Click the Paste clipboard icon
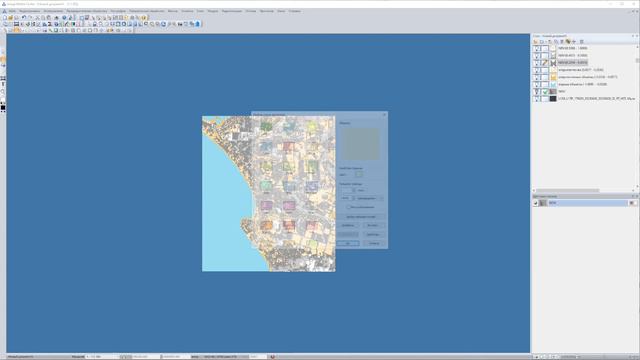The image size is (640, 360). click(x=49, y=18)
